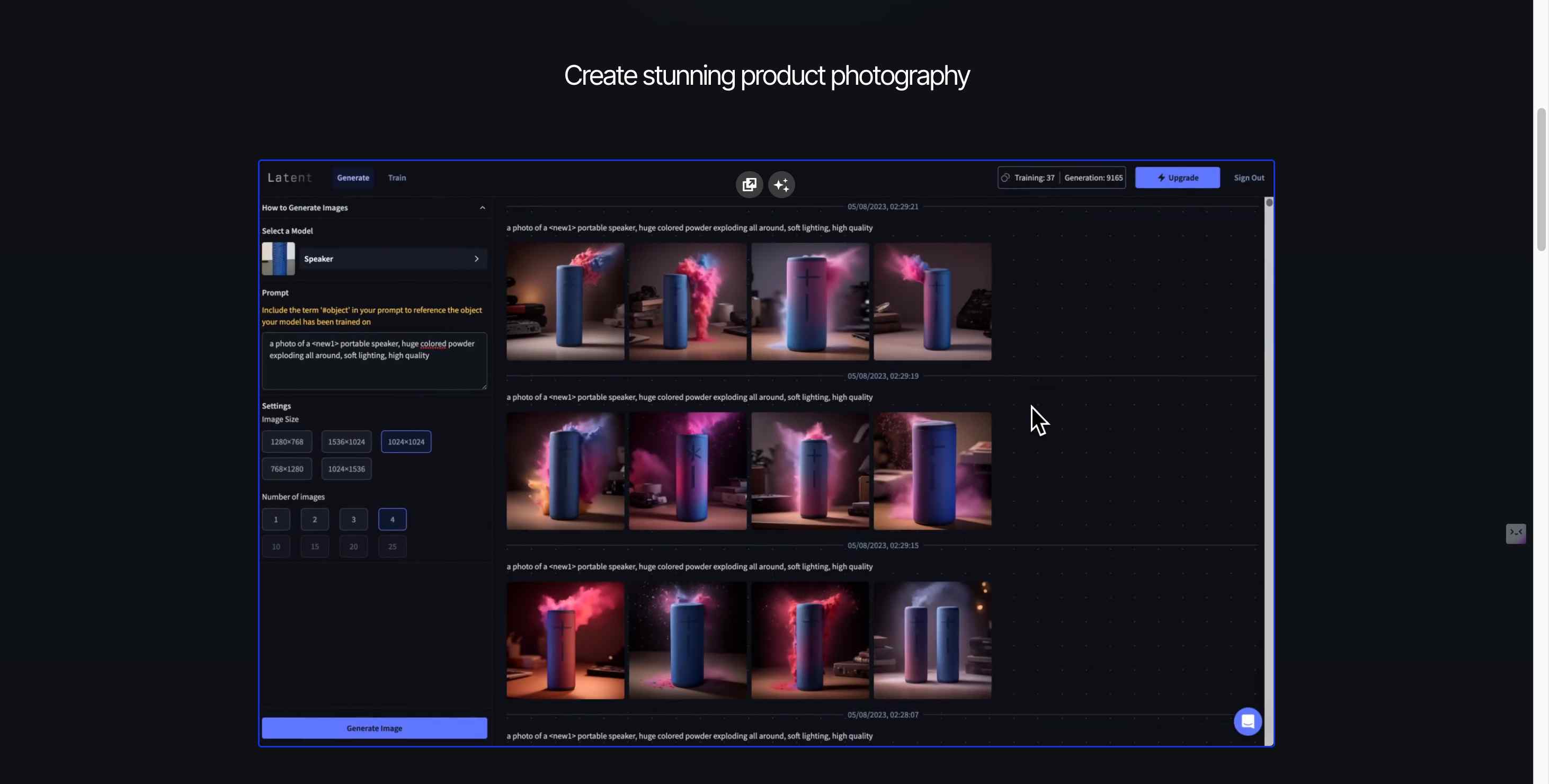Image resolution: width=1549 pixels, height=784 pixels.
Task: Click the 'Number of images' label
Action: tap(293, 496)
